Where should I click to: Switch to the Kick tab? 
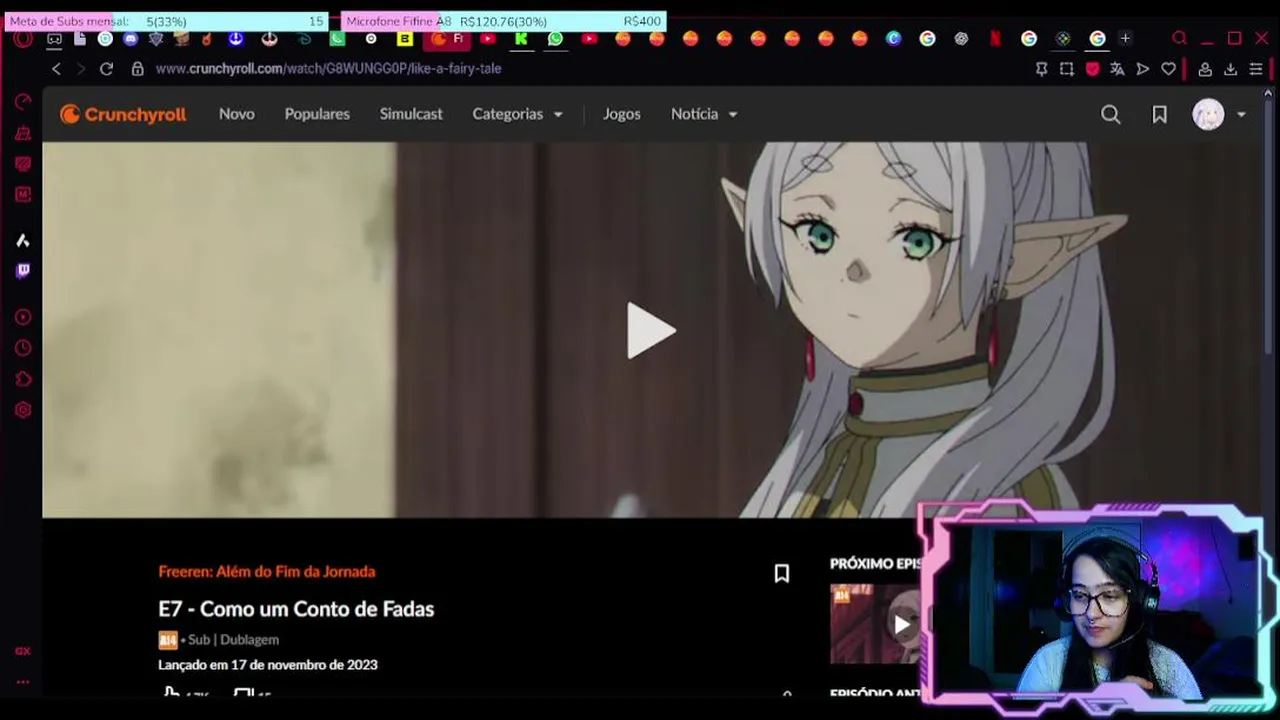(521, 39)
